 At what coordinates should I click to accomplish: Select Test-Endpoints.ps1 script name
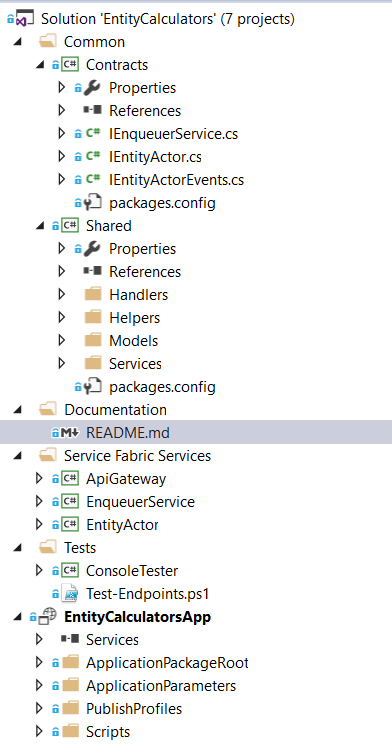[148, 594]
